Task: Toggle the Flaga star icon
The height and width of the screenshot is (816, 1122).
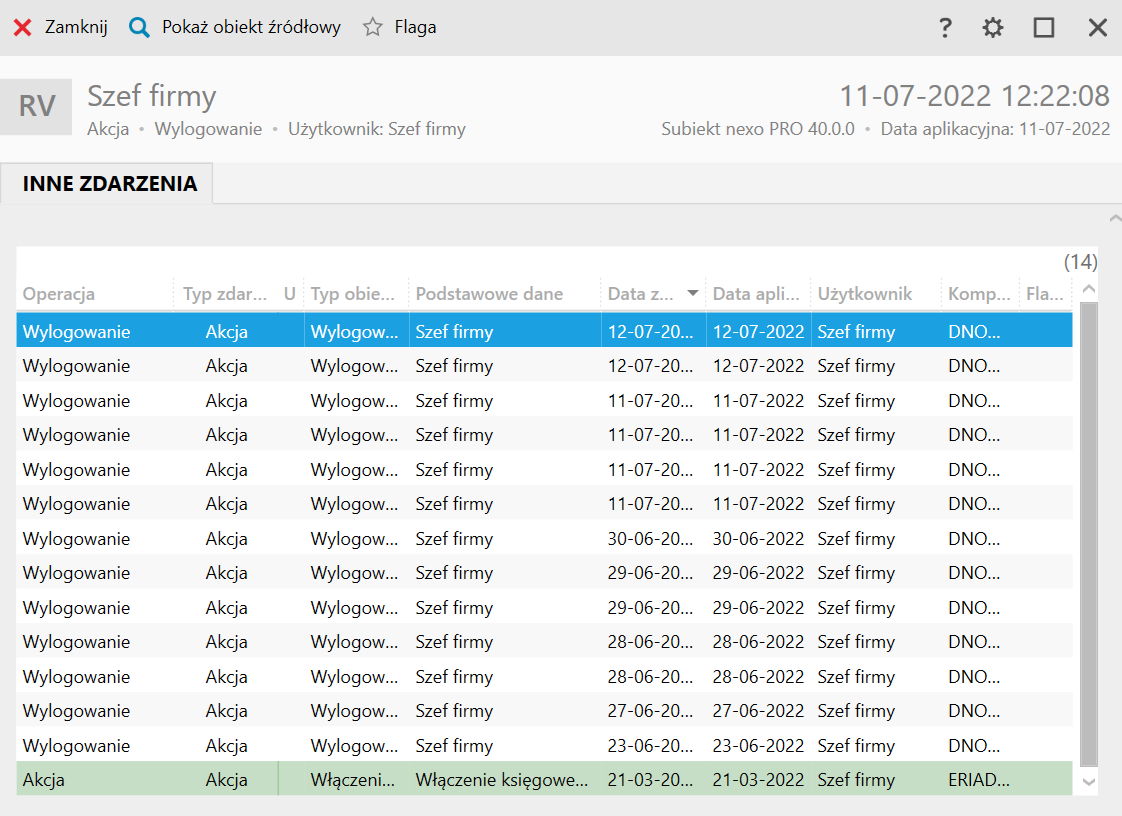Action: pos(373,28)
